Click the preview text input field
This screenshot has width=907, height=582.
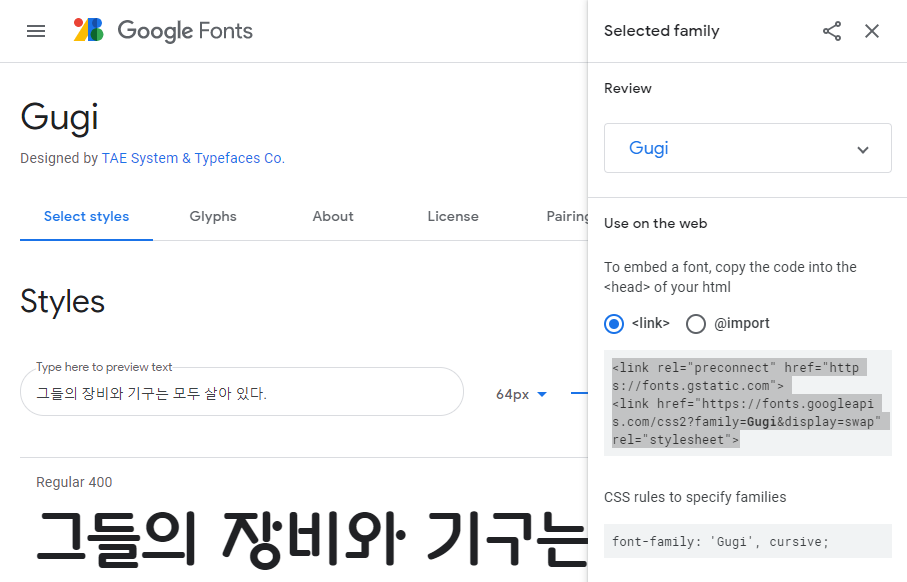coord(242,392)
